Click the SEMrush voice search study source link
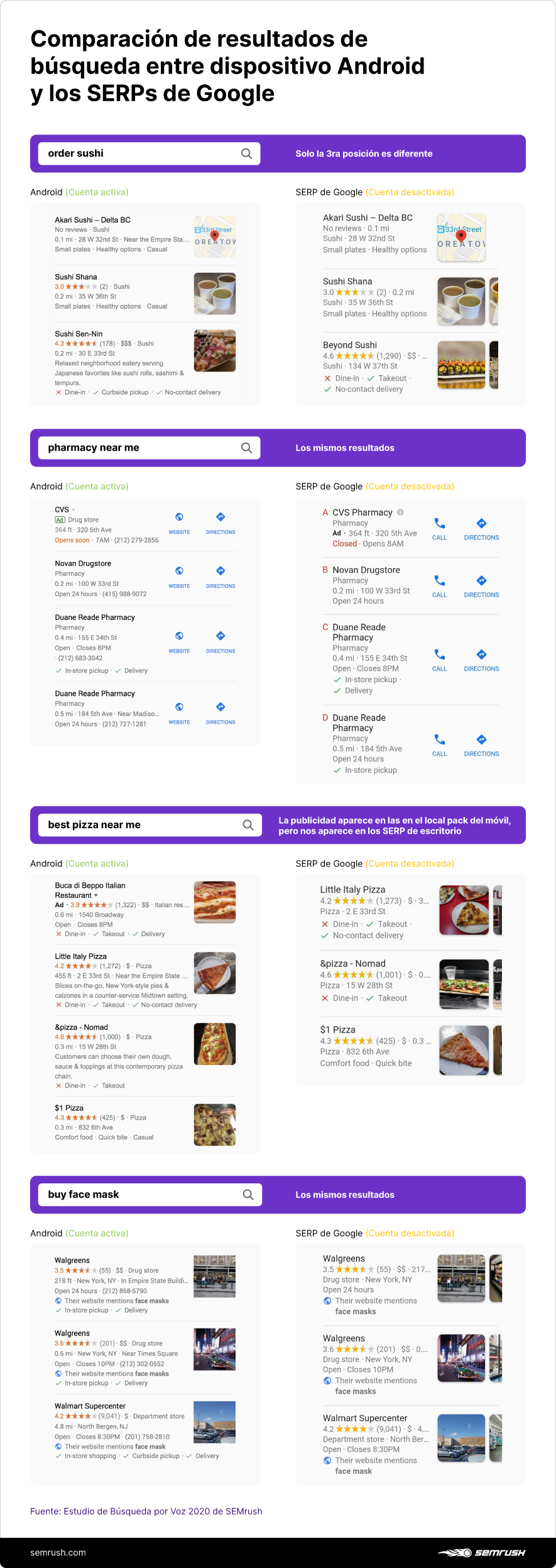556x1568 pixels. click(146, 1511)
